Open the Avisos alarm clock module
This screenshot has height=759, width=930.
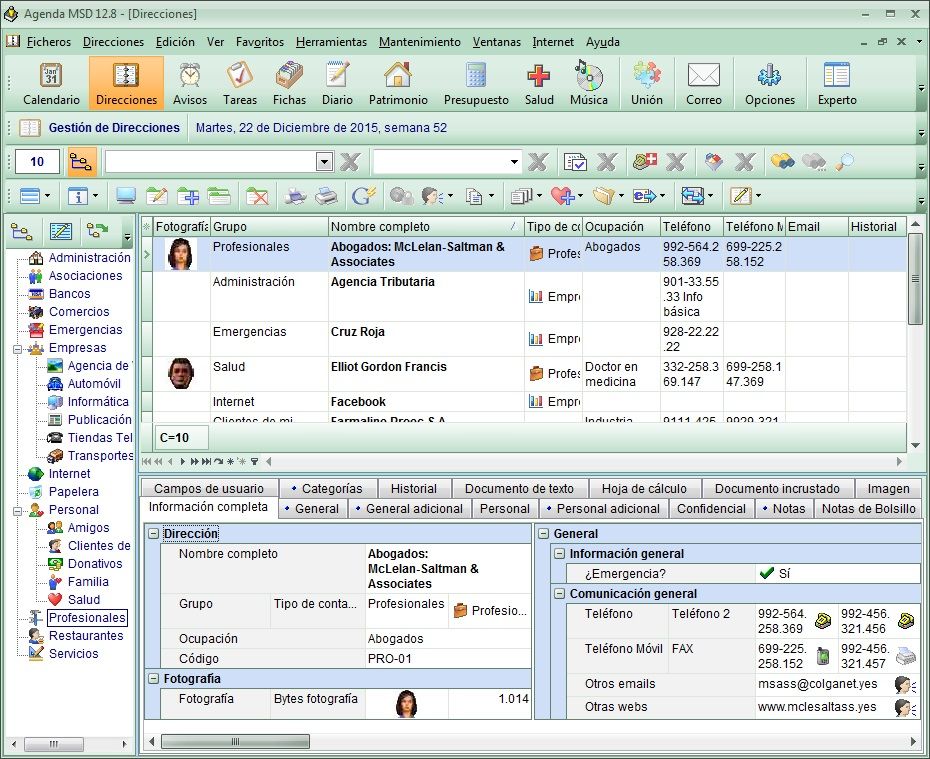[x=190, y=83]
